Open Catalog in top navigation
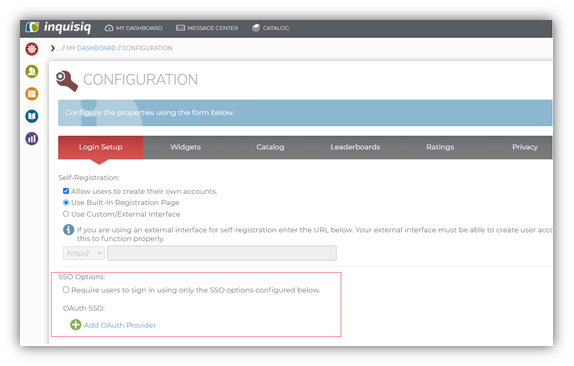574x366 pixels. click(x=271, y=28)
